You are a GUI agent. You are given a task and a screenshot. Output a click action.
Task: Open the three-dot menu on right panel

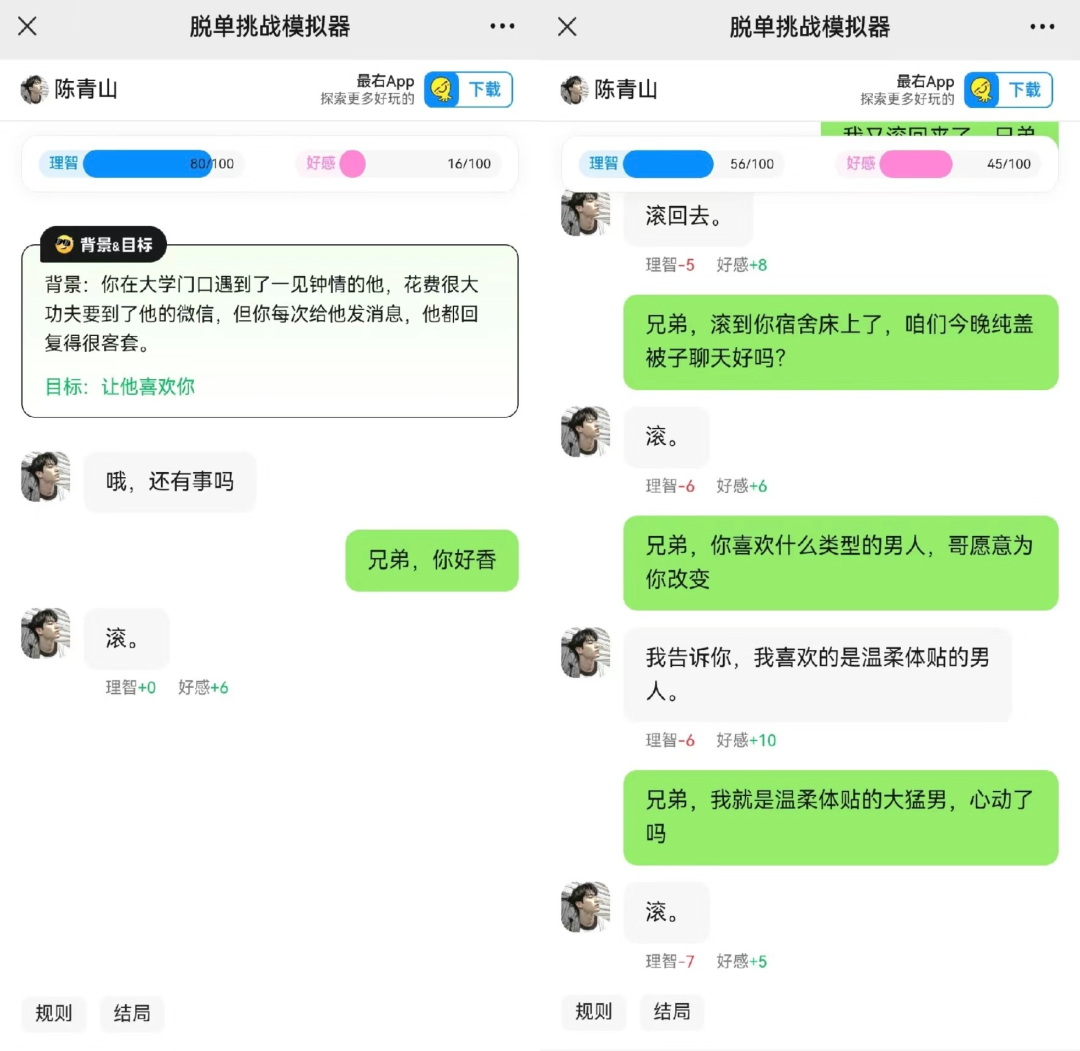point(1042,26)
